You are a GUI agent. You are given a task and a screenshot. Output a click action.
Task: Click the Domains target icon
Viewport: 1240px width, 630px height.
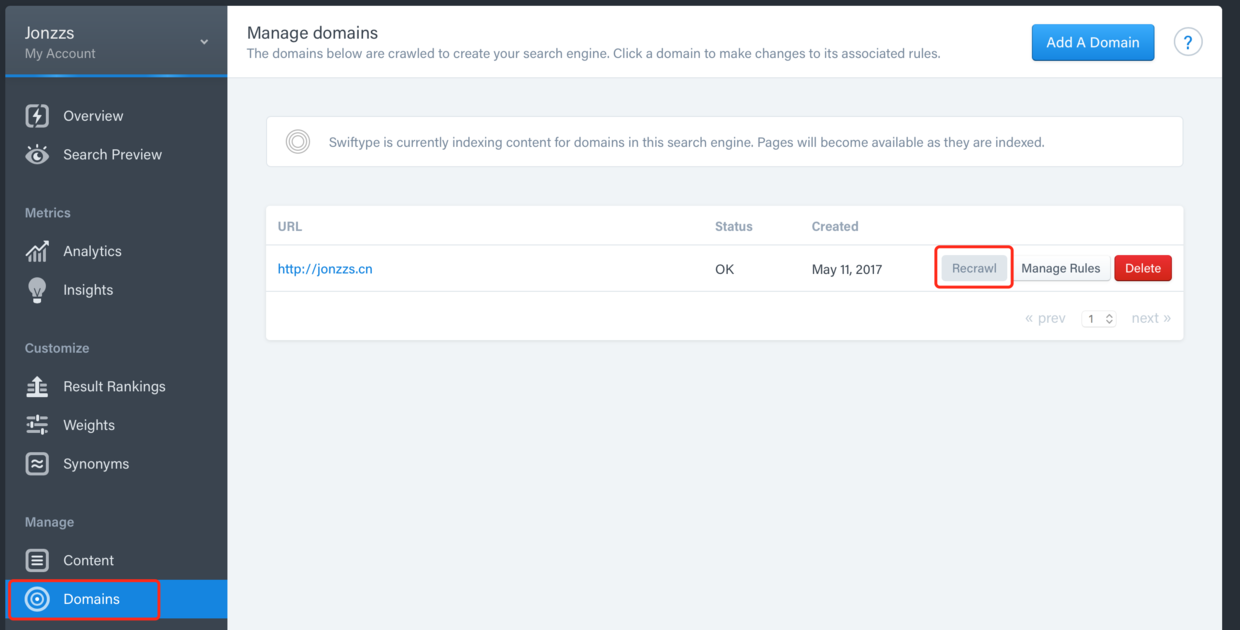pyautogui.click(x=37, y=599)
